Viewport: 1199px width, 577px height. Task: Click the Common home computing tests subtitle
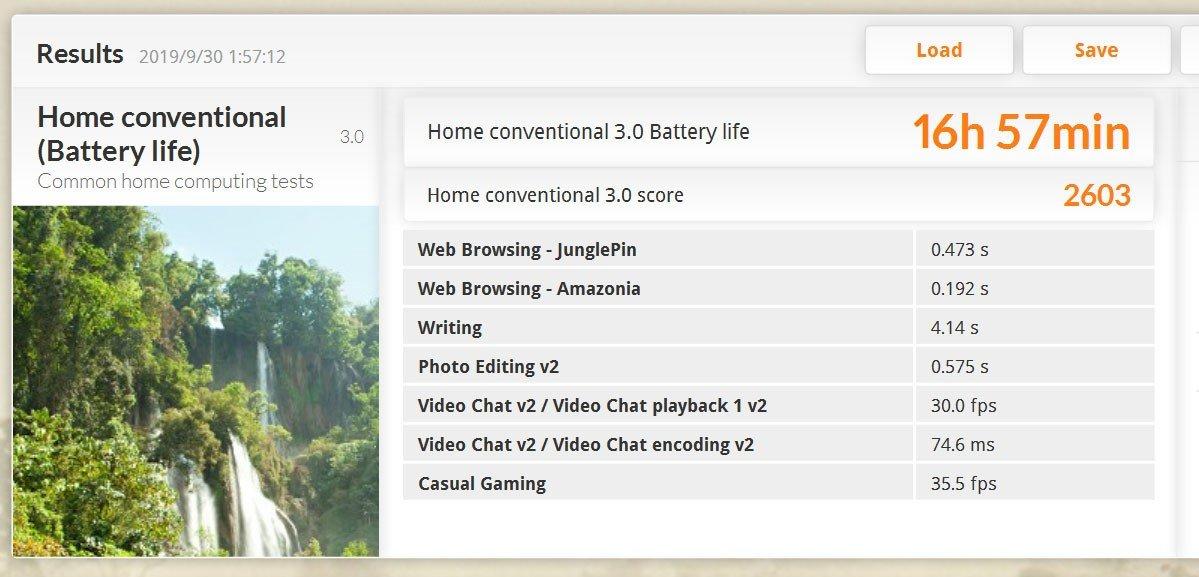[175, 181]
